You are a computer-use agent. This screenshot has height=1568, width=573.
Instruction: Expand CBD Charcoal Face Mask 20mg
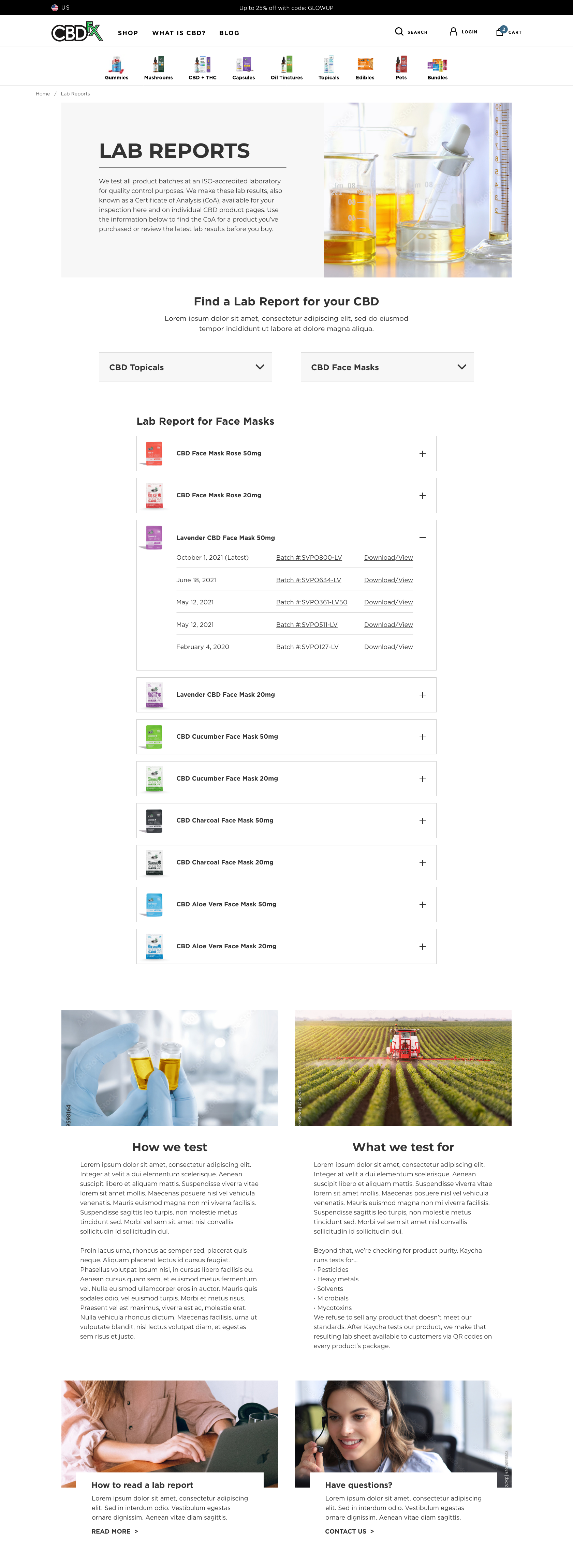422,862
